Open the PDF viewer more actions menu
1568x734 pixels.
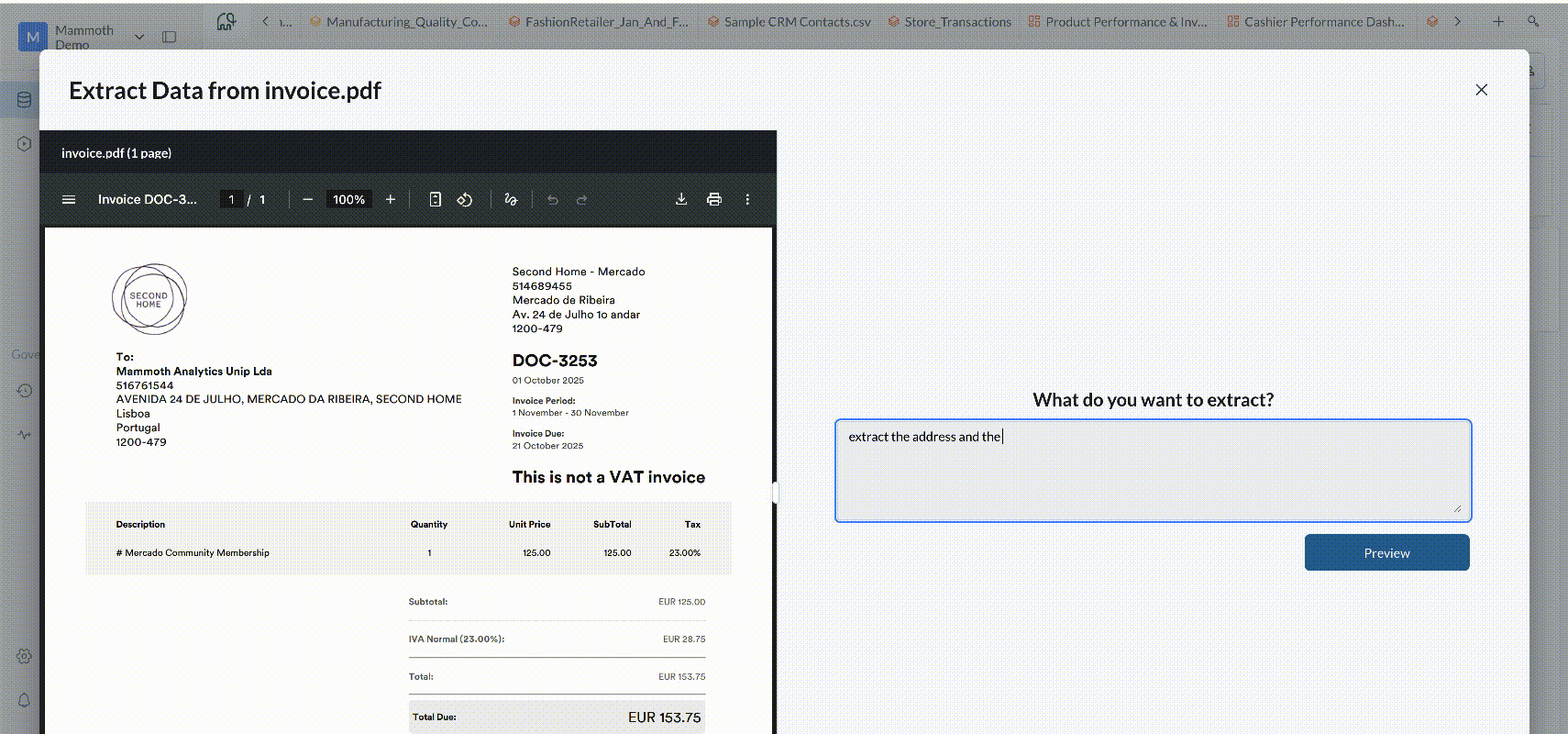pos(747,199)
